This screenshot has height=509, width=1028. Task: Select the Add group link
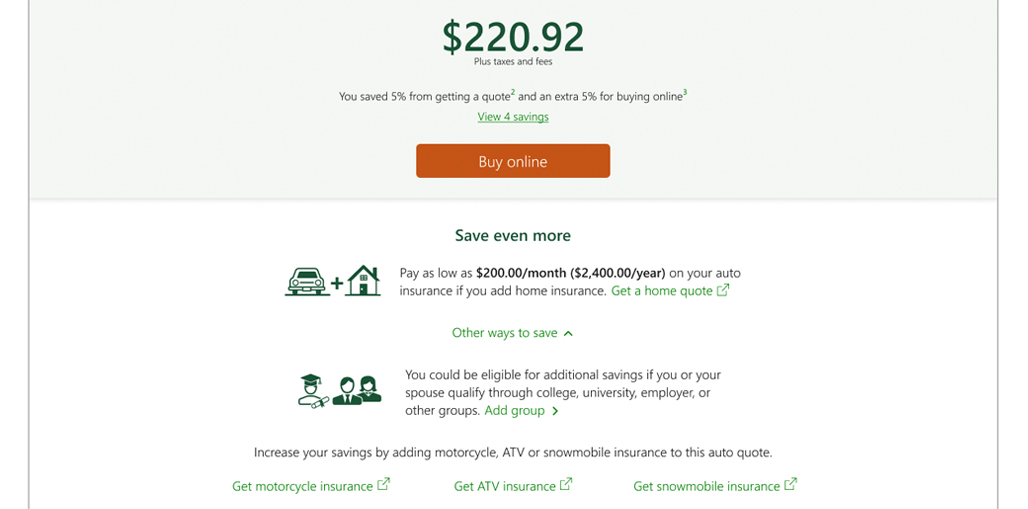coord(514,411)
